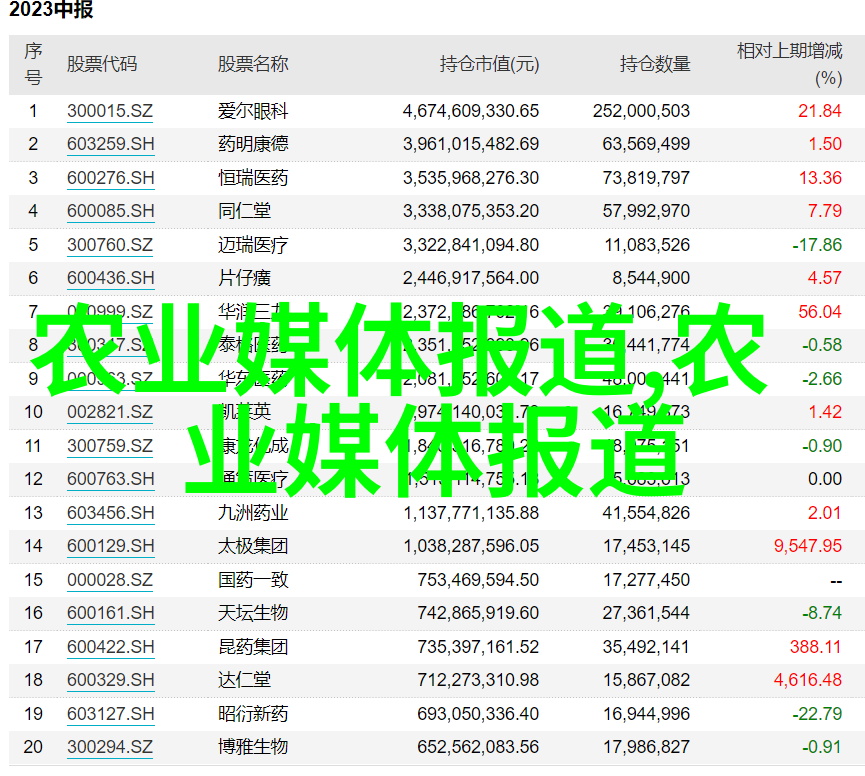Select the stock name 国药一致
865x776 pixels.
pos(253,580)
